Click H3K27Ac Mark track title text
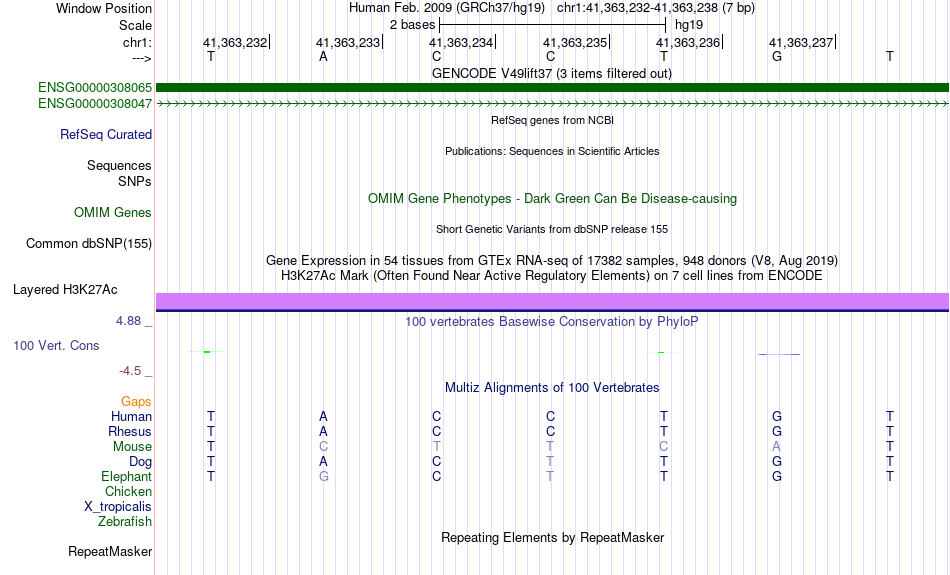950x575 pixels. point(552,276)
